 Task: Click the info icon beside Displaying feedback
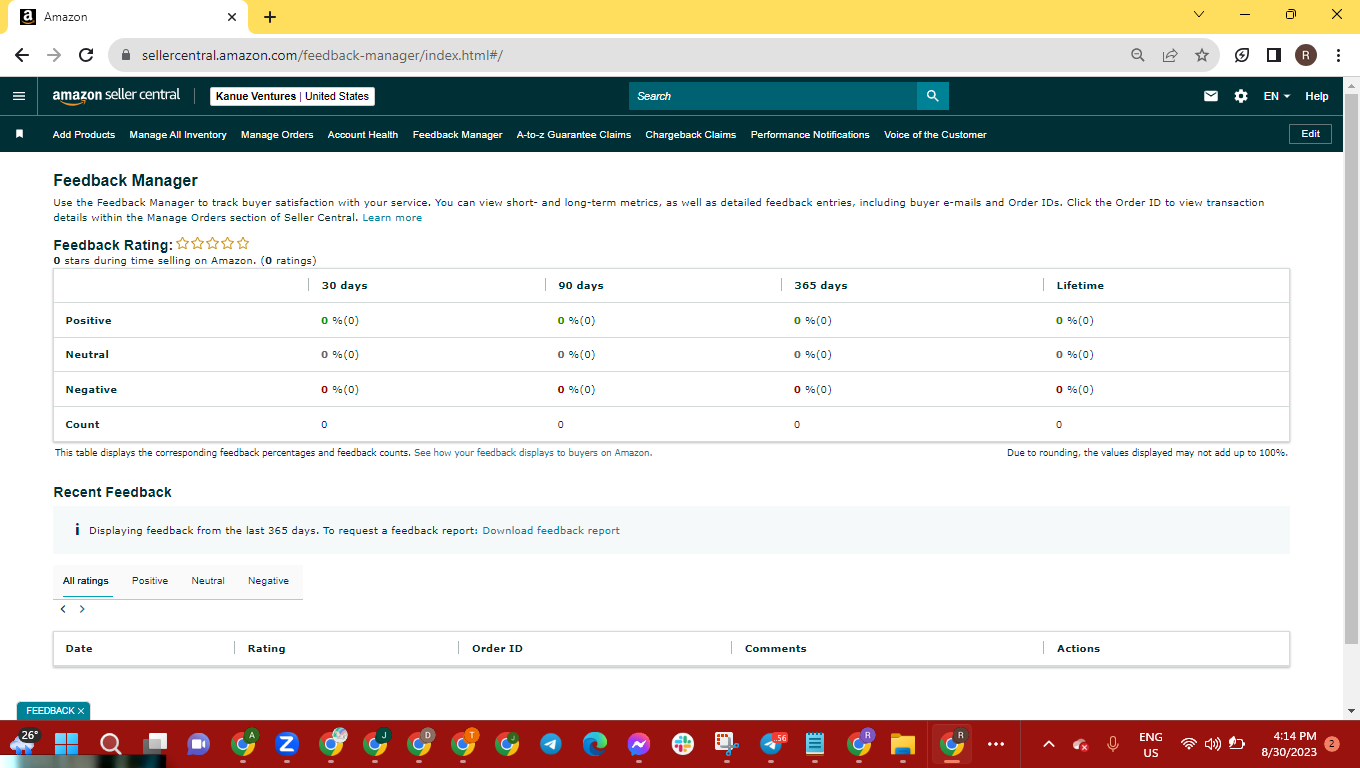77,530
